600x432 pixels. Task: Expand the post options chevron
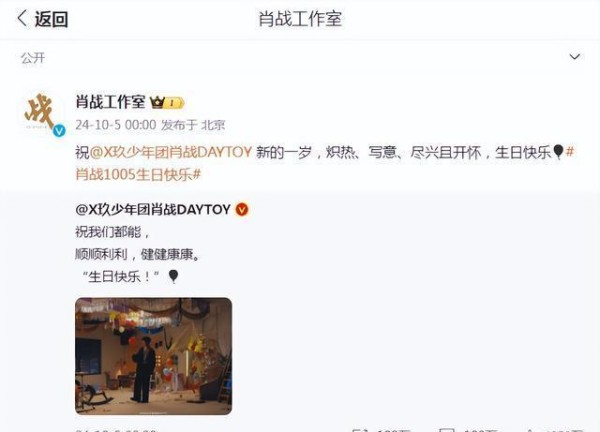(574, 57)
